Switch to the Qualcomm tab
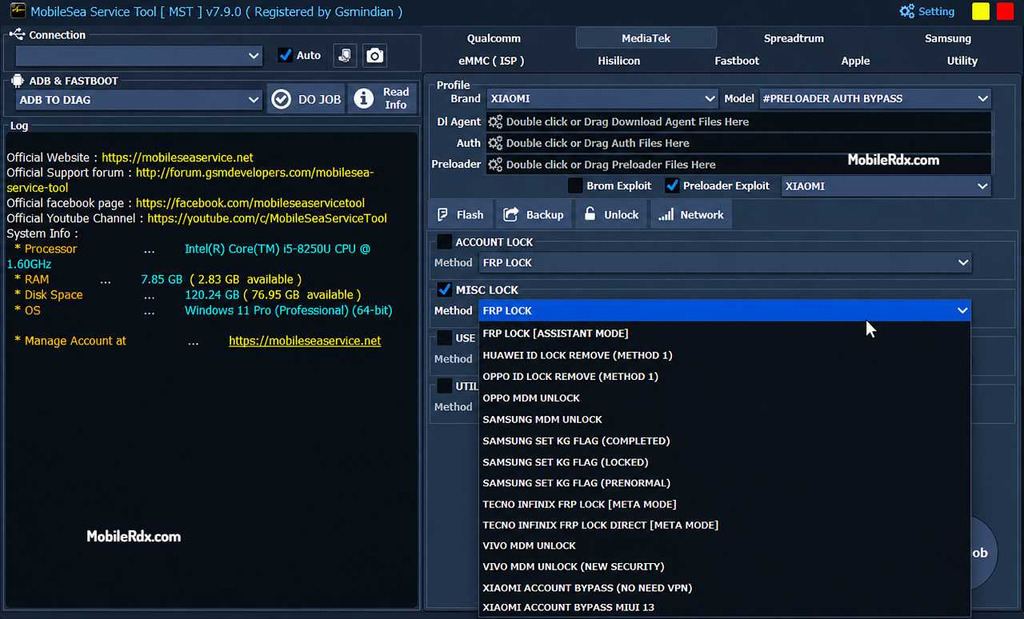Screen dimensions: 1024x619 coord(494,39)
